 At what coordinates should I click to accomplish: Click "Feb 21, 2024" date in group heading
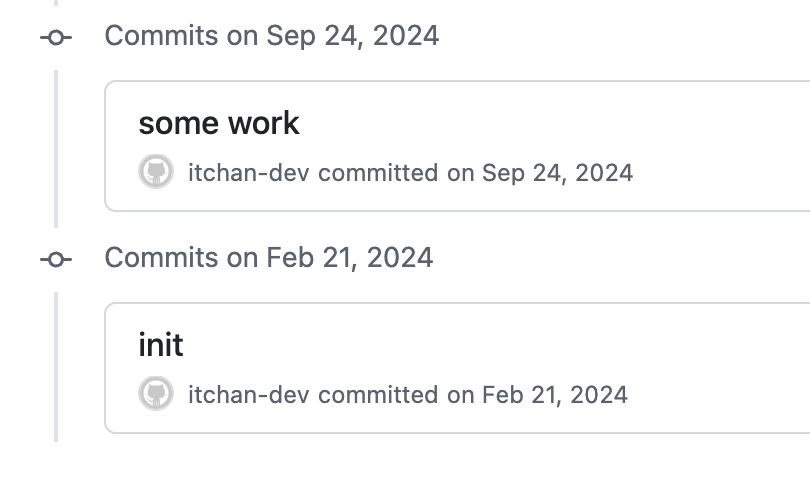tap(349, 258)
